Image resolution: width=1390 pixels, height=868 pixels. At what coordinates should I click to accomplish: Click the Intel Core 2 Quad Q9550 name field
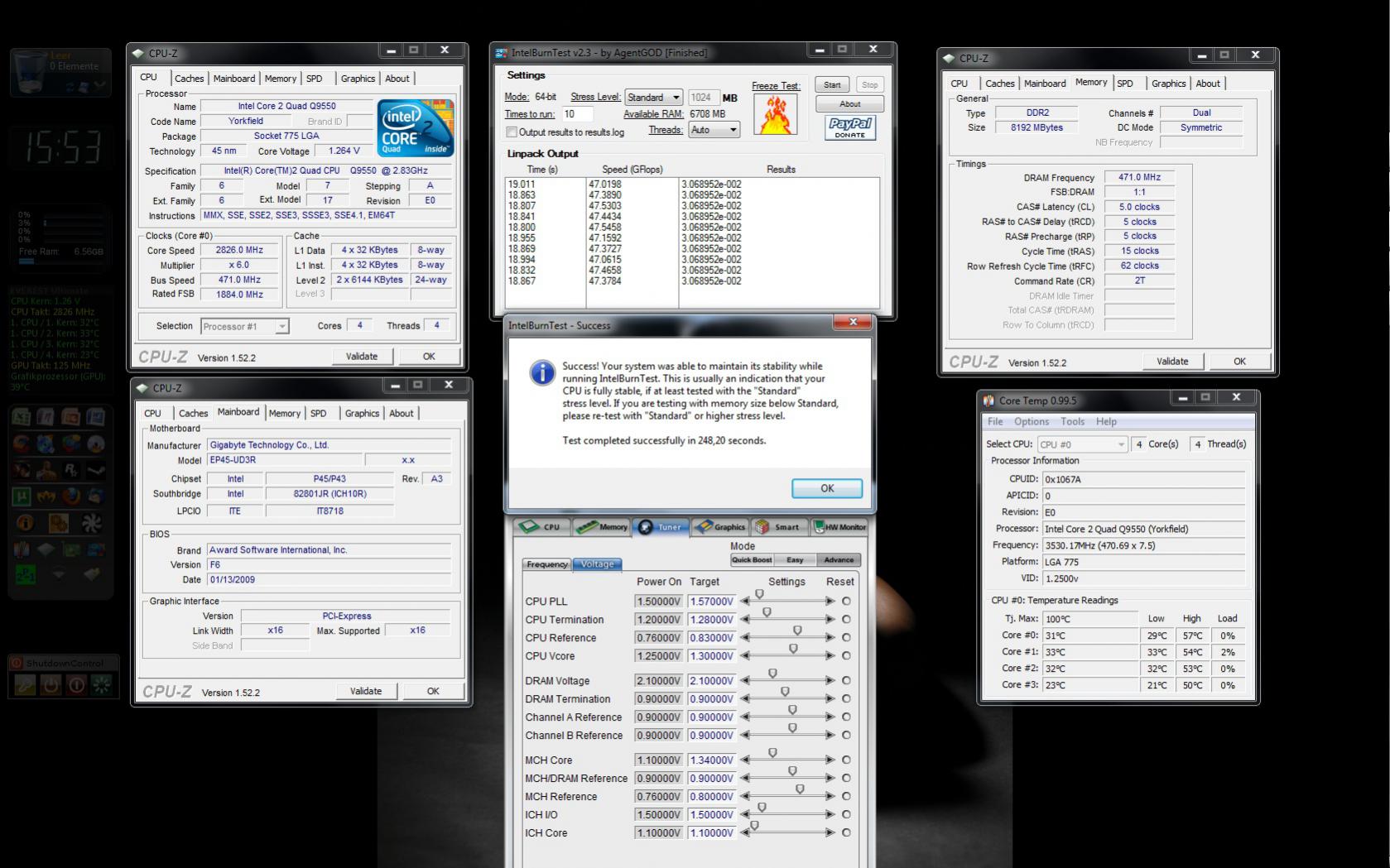(287, 106)
